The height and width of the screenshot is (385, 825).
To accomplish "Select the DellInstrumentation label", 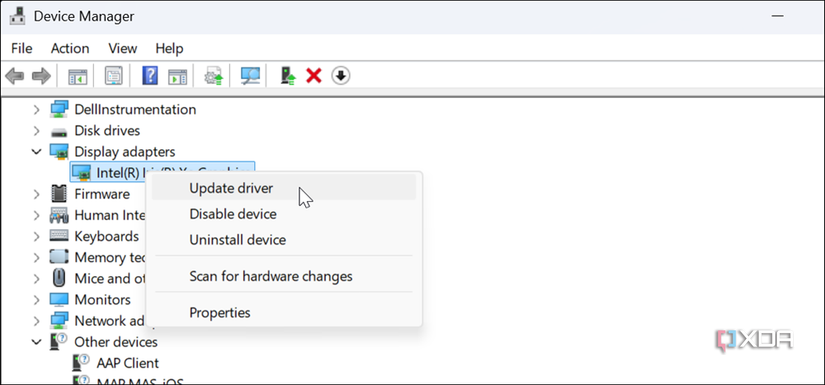I will pos(135,109).
